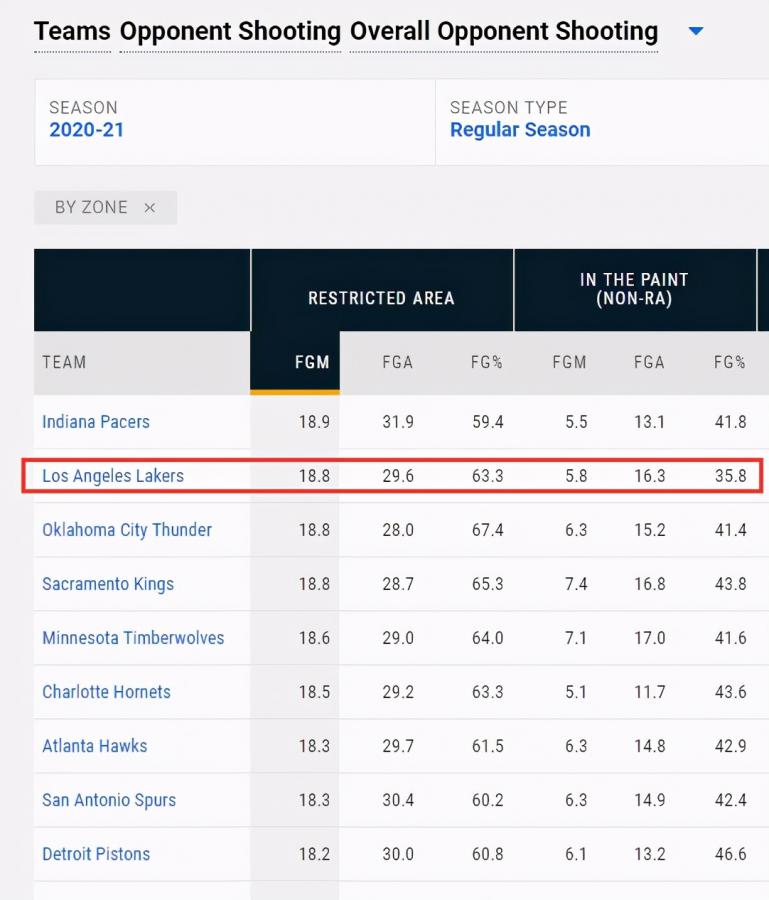Screen dimensions: 769x900
Task: Select Hawks restricted FGA value 29.7
Action: (398, 746)
